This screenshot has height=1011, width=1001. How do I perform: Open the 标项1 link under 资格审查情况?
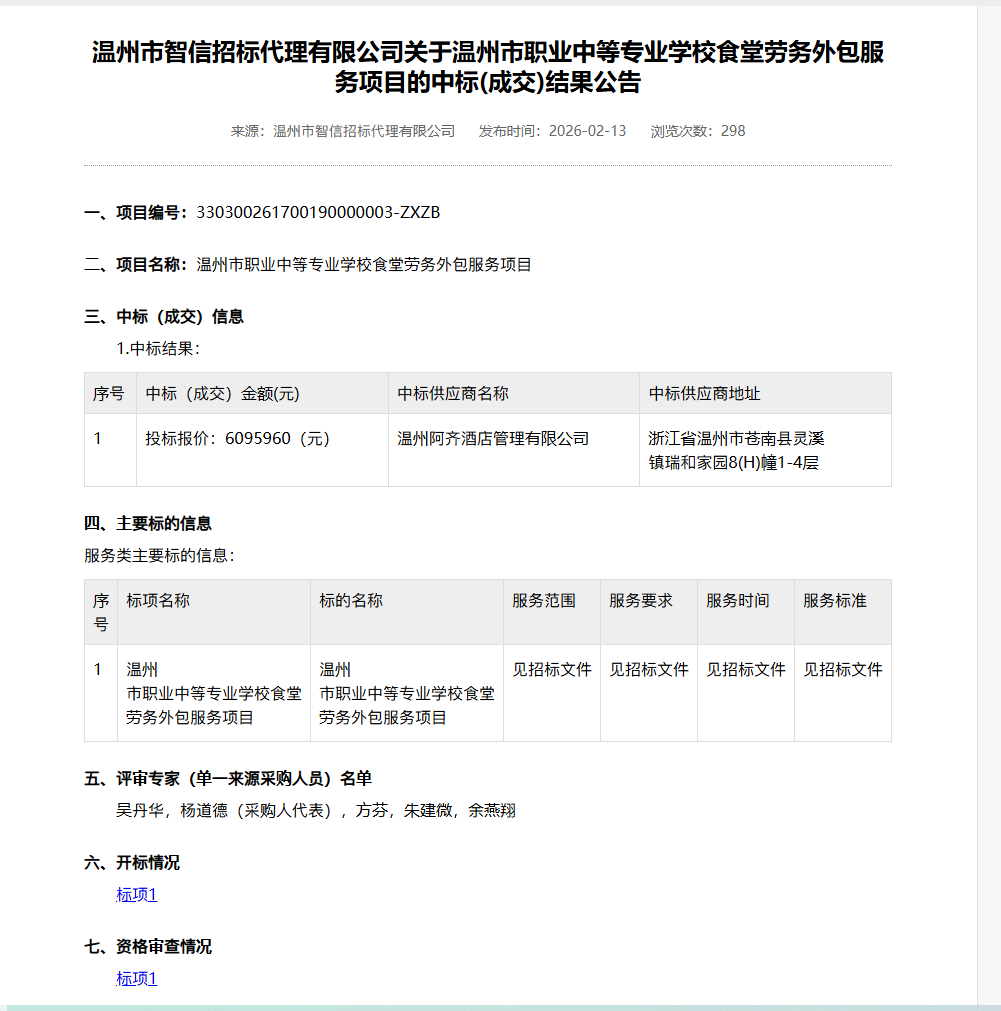coord(137,979)
